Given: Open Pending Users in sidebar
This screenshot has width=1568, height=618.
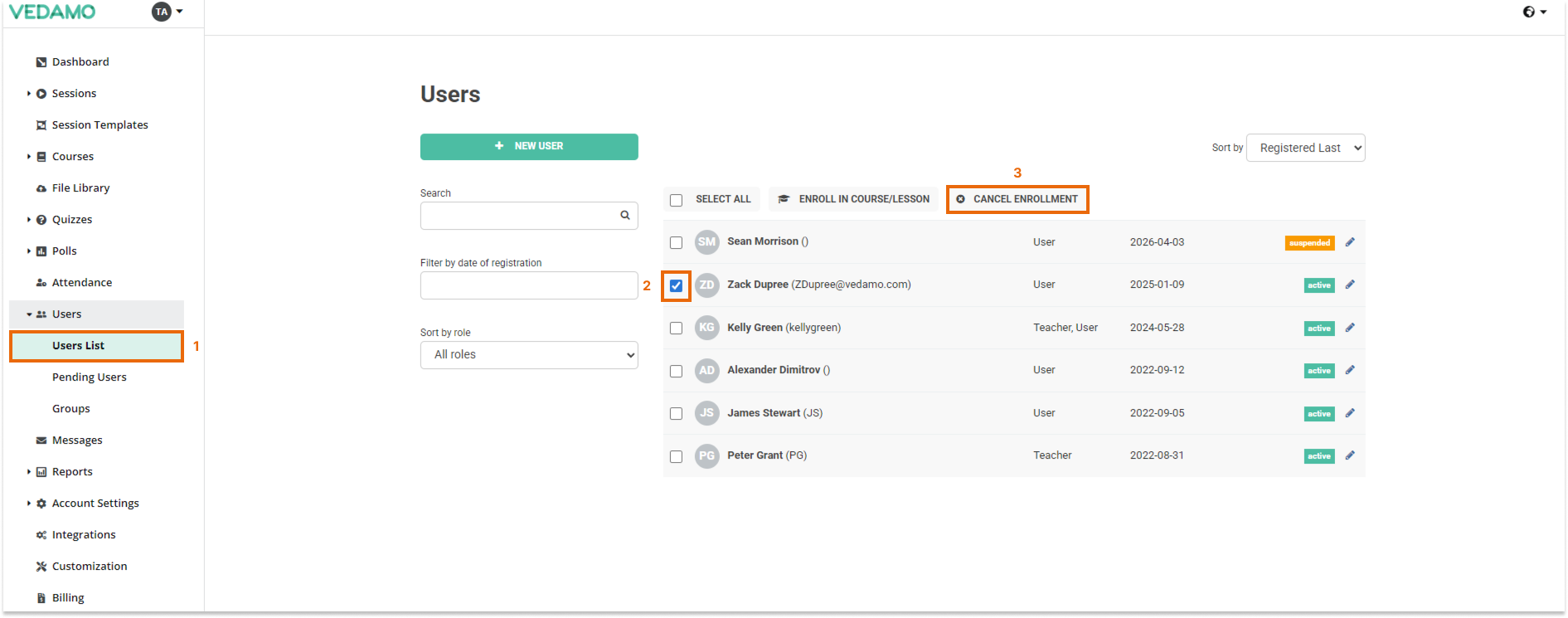Looking at the screenshot, I should (90, 377).
